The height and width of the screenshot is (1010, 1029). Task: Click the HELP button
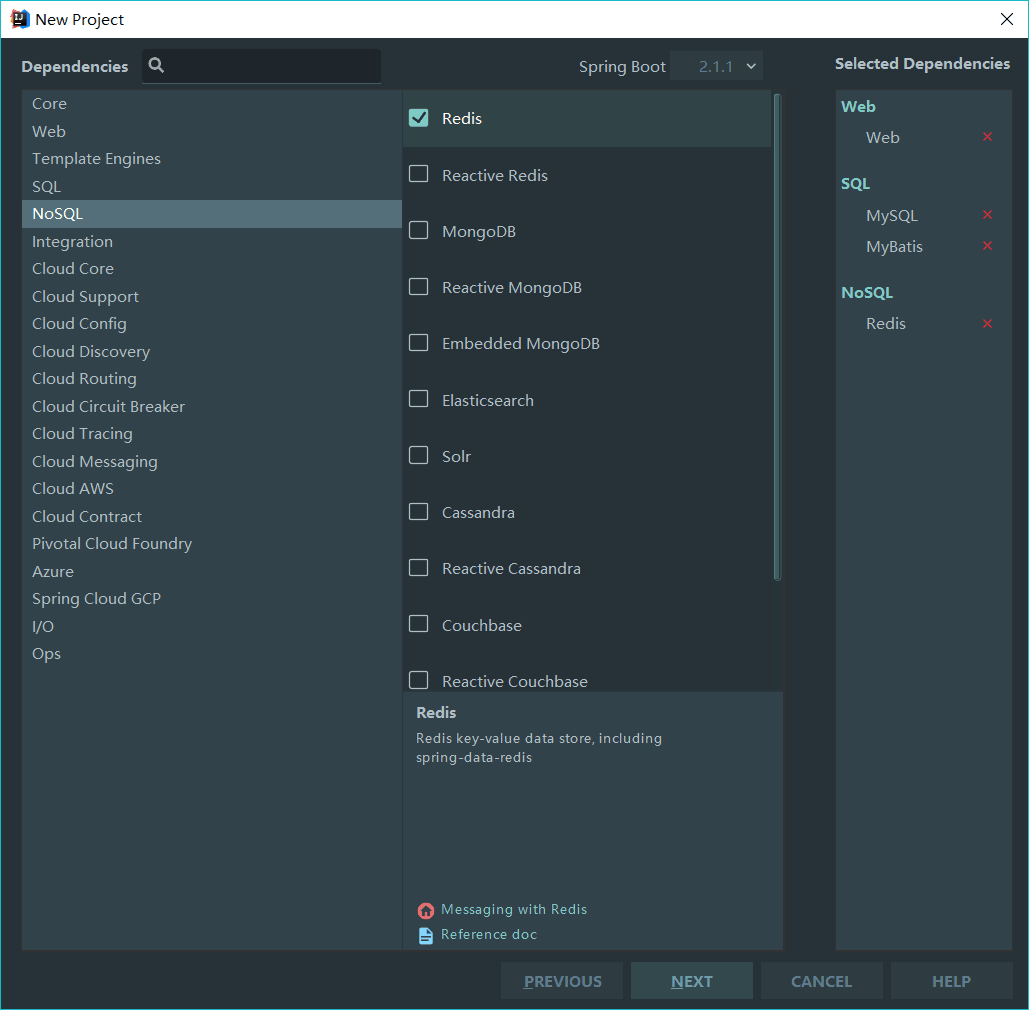tap(952, 981)
